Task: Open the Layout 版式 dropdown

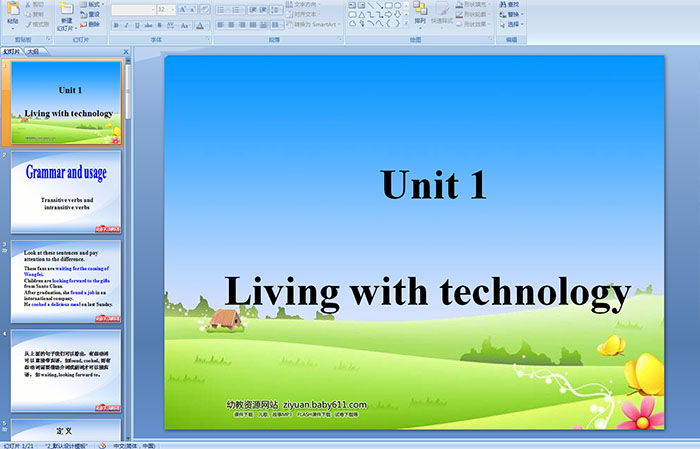Action: [92, 4]
